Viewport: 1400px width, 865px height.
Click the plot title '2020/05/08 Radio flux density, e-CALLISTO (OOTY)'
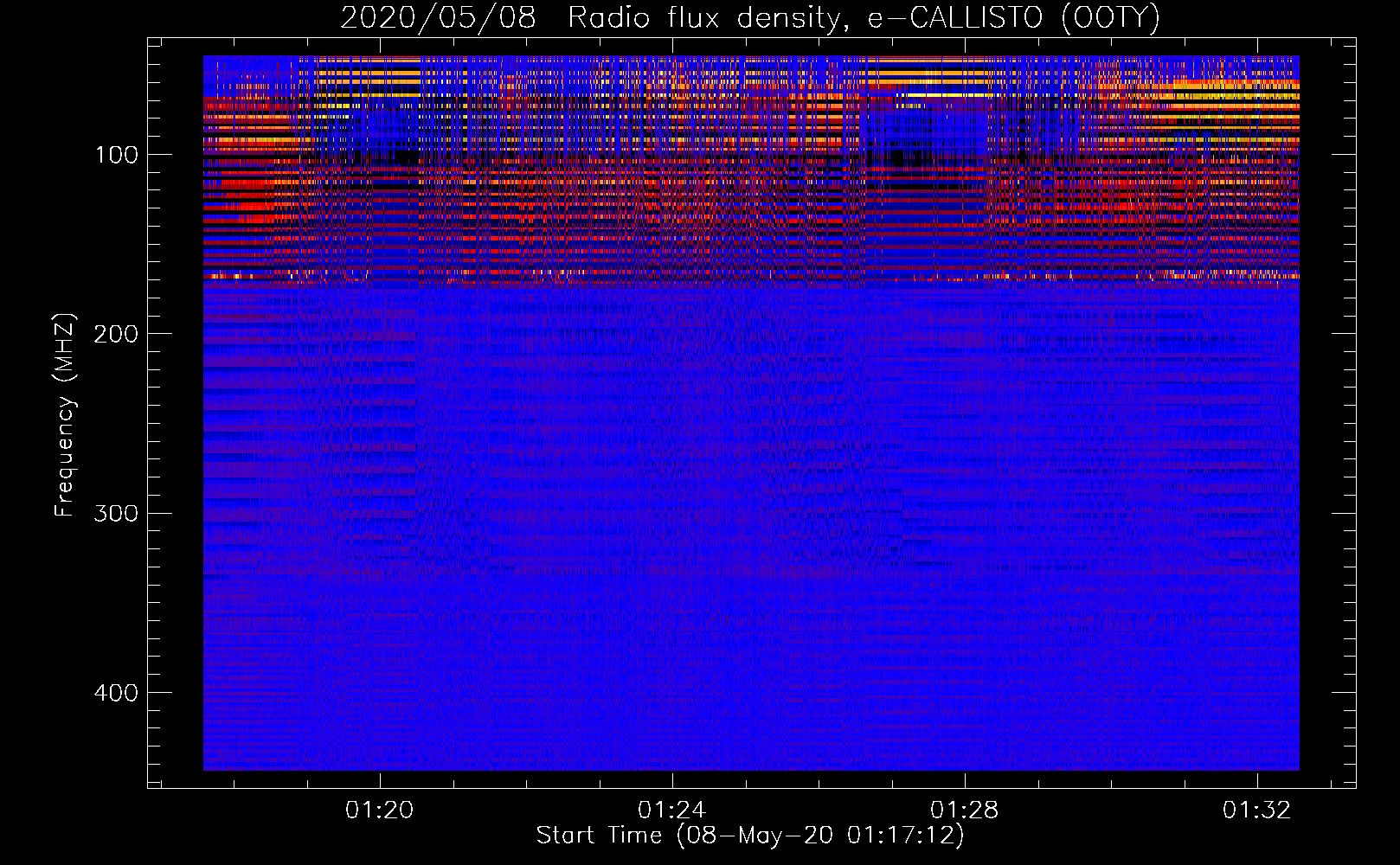(749, 17)
